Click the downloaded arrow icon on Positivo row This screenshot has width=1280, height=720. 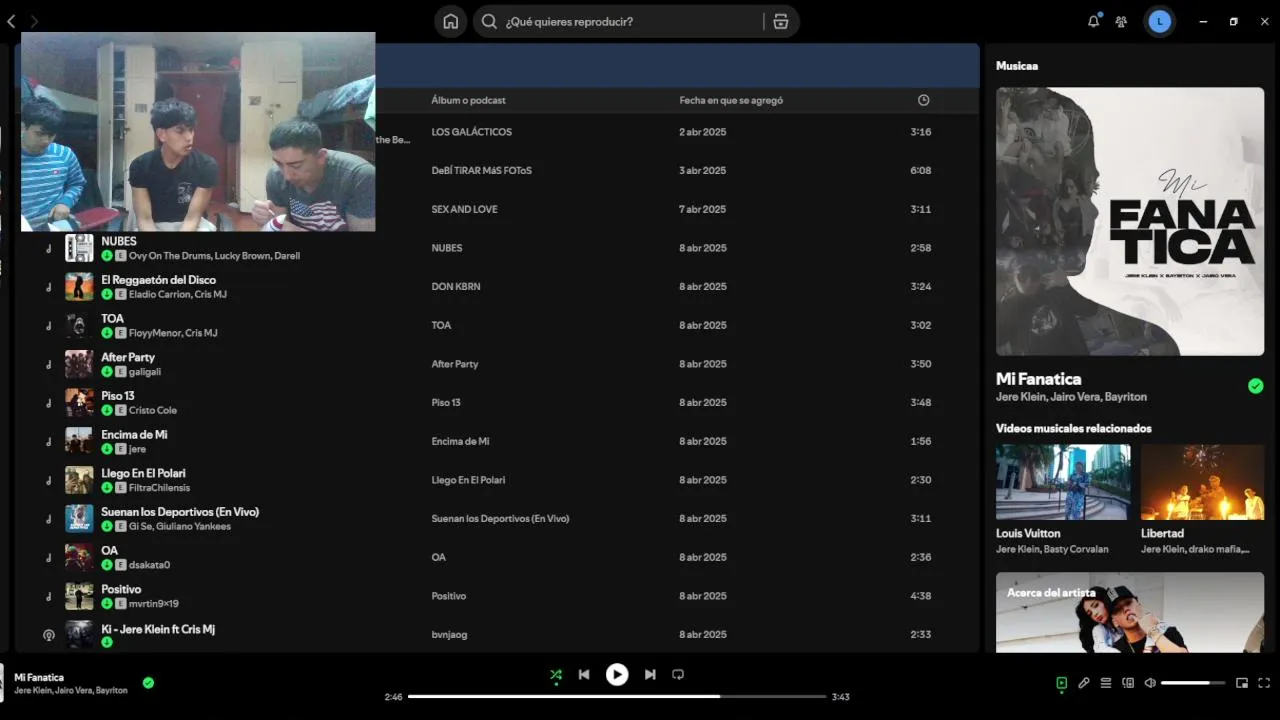[x=107, y=604]
